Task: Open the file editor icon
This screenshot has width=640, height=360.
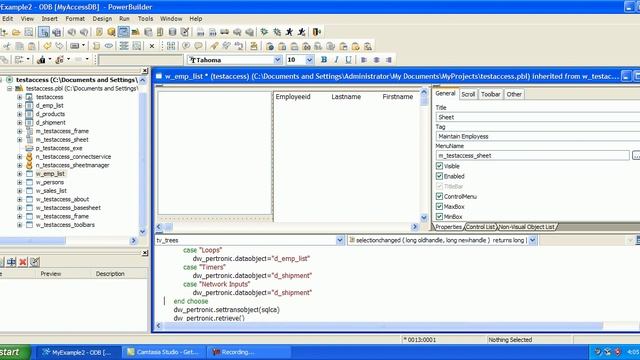Action: point(185,32)
